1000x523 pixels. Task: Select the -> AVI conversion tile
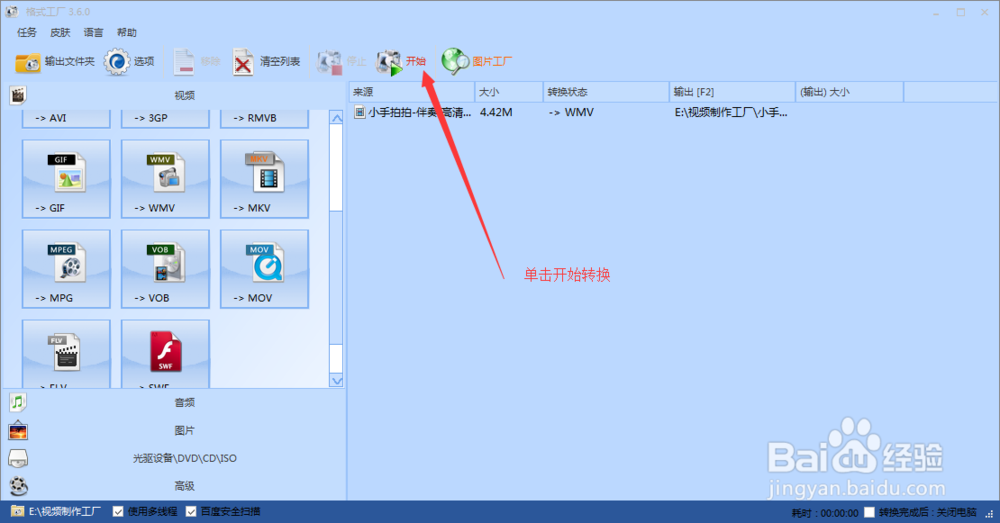click(x=66, y=118)
